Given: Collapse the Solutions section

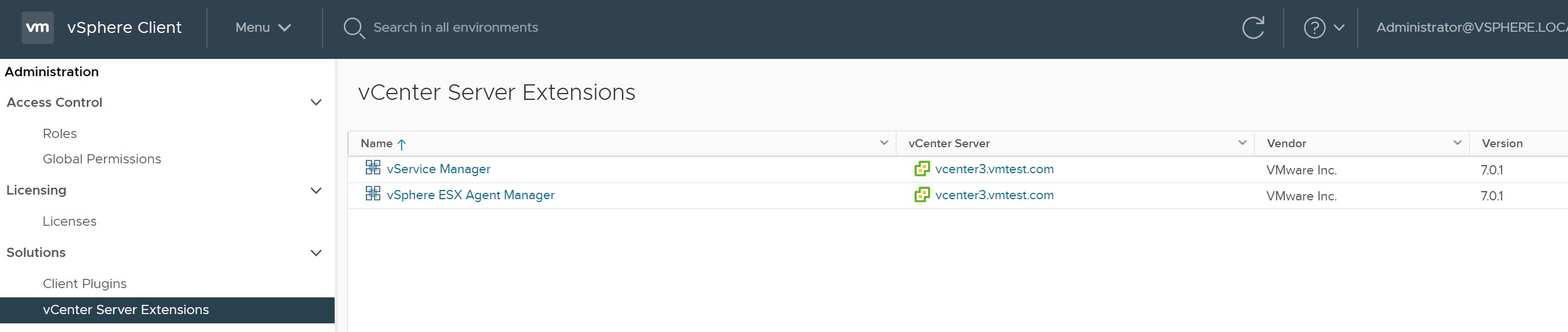Looking at the screenshot, I should tap(316, 253).
